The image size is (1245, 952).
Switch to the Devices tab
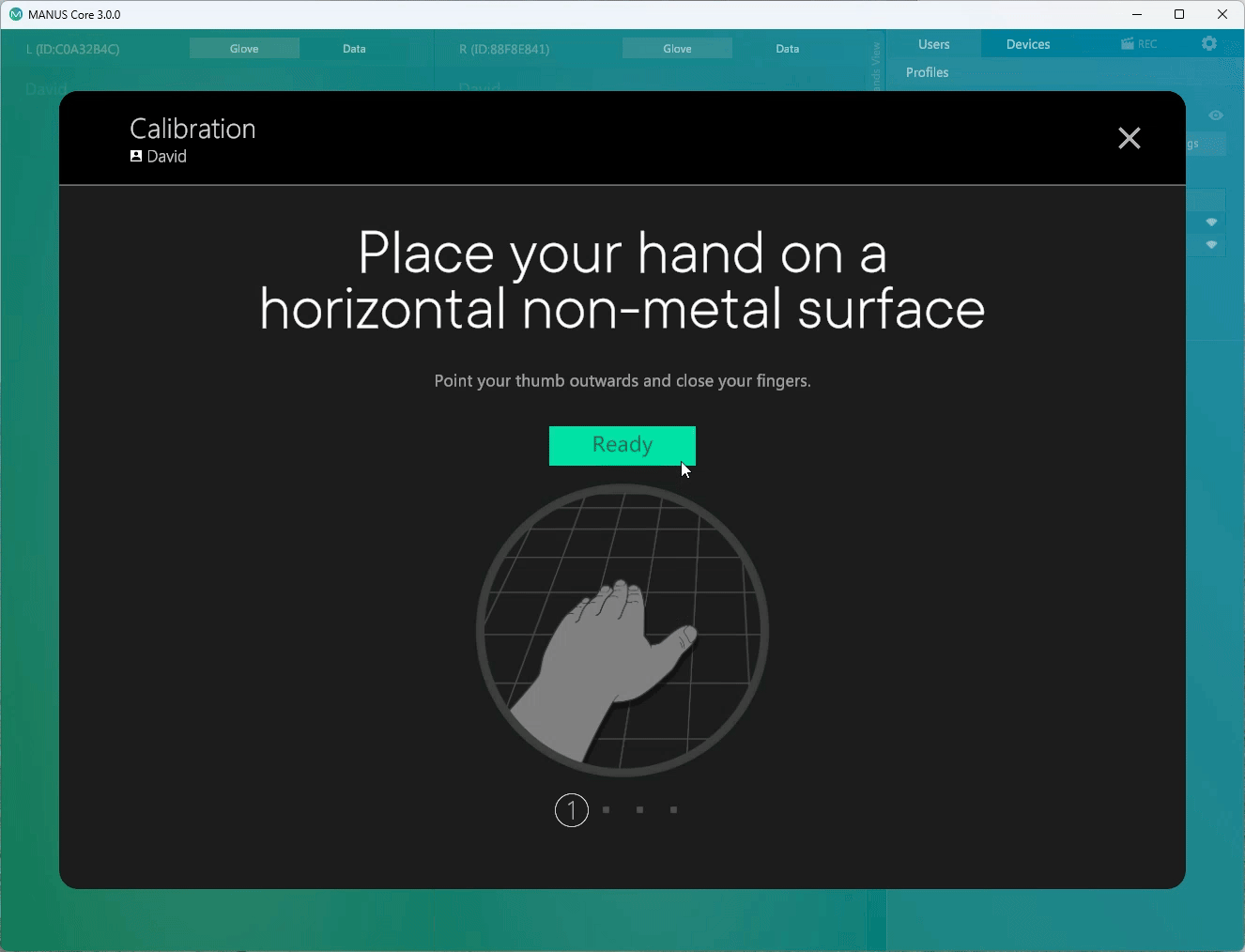tap(1027, 44)
